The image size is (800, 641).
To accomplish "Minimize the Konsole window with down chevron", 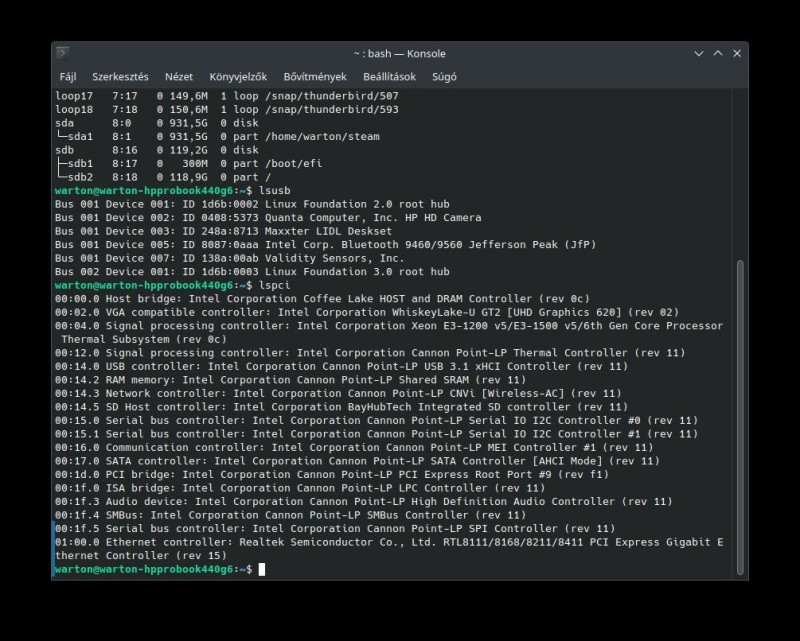I will [x=699, y=53].
